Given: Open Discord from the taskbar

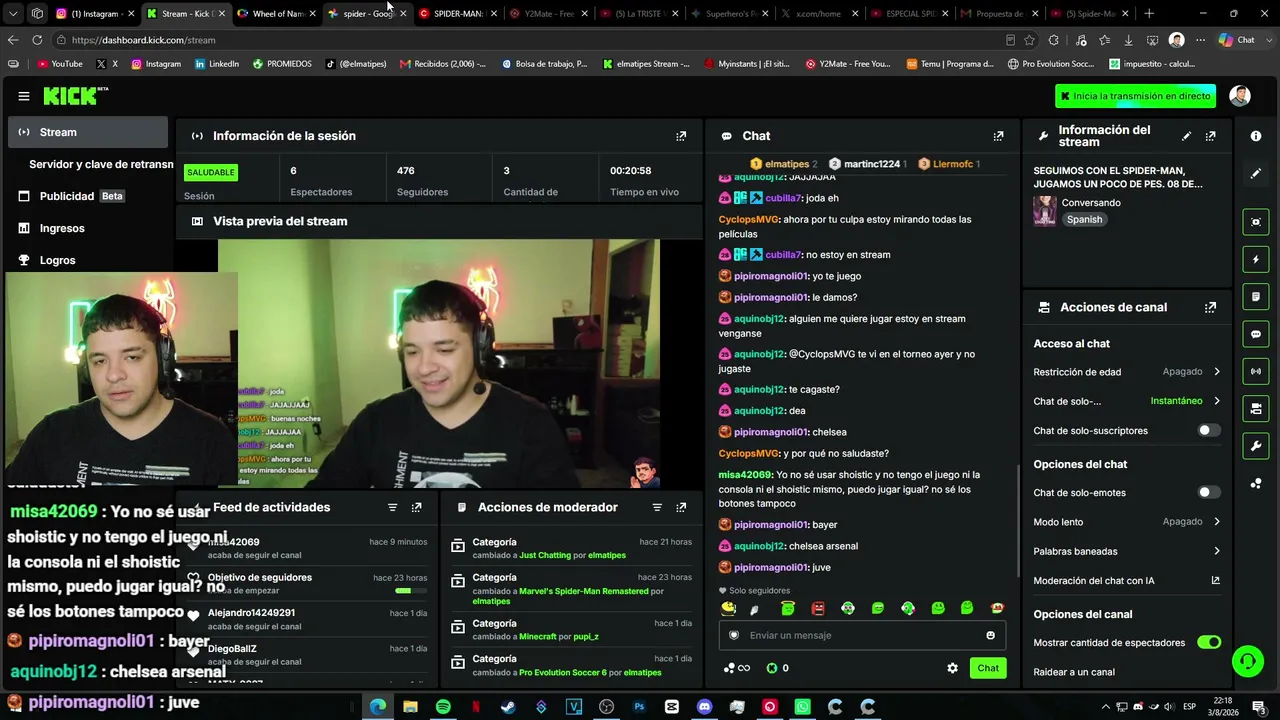Looking at the screenshot, I should tap(704, 707).
